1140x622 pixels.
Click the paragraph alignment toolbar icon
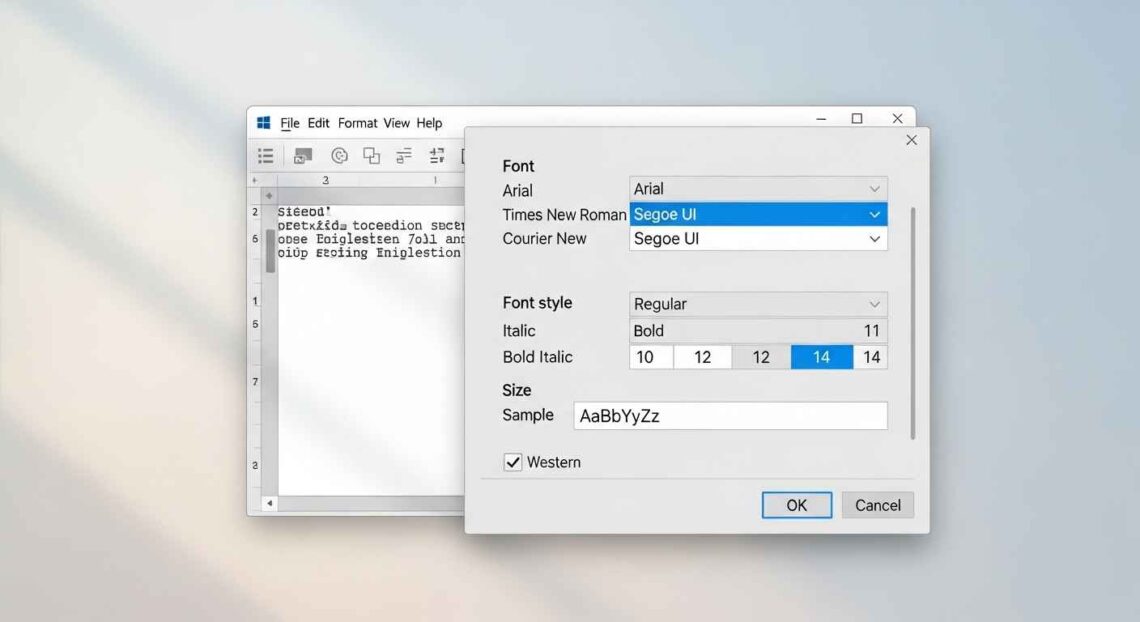tap(404, 155)
